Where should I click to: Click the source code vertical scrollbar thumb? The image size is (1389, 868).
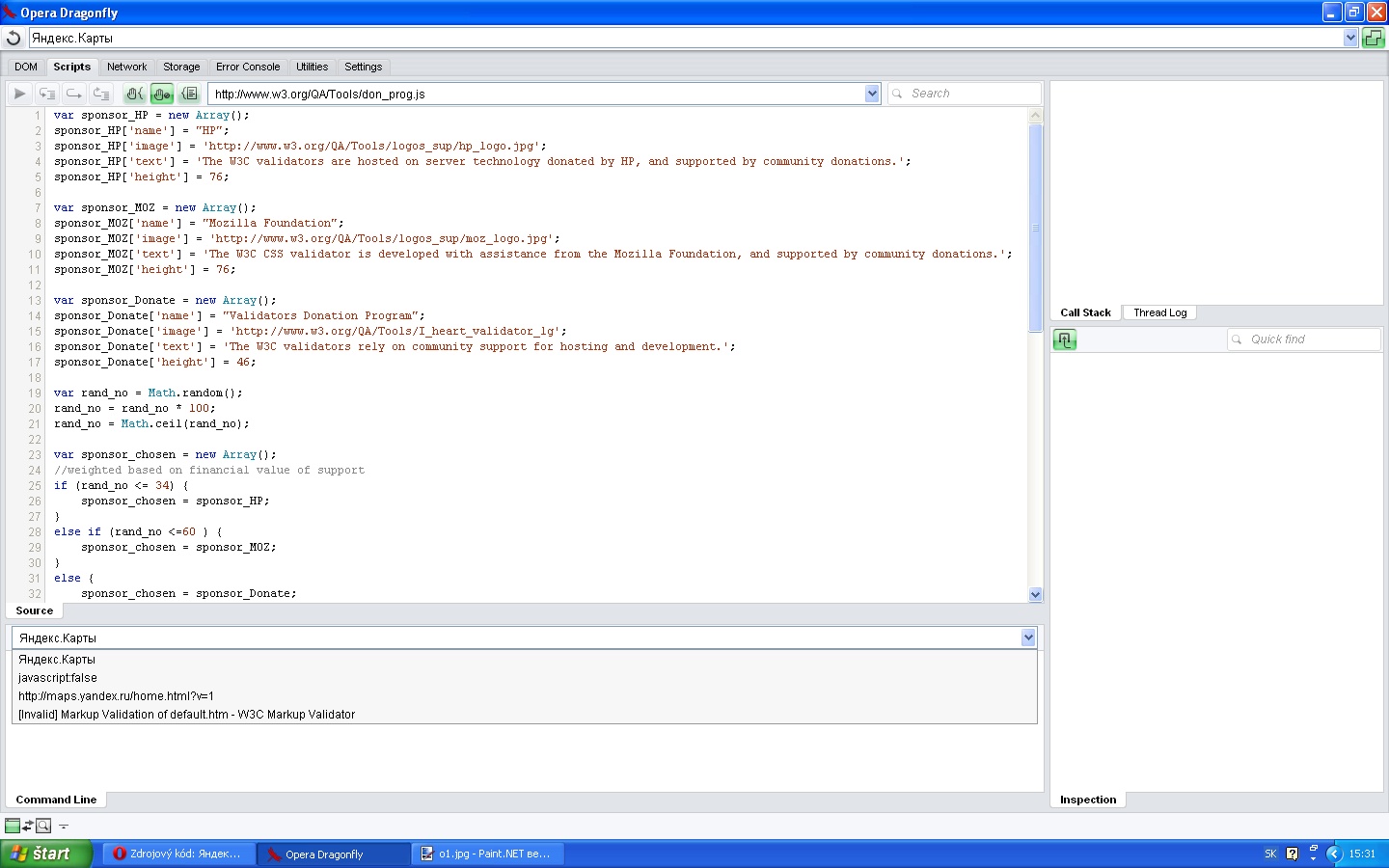pyautogui.click(x=1036, y=227)
